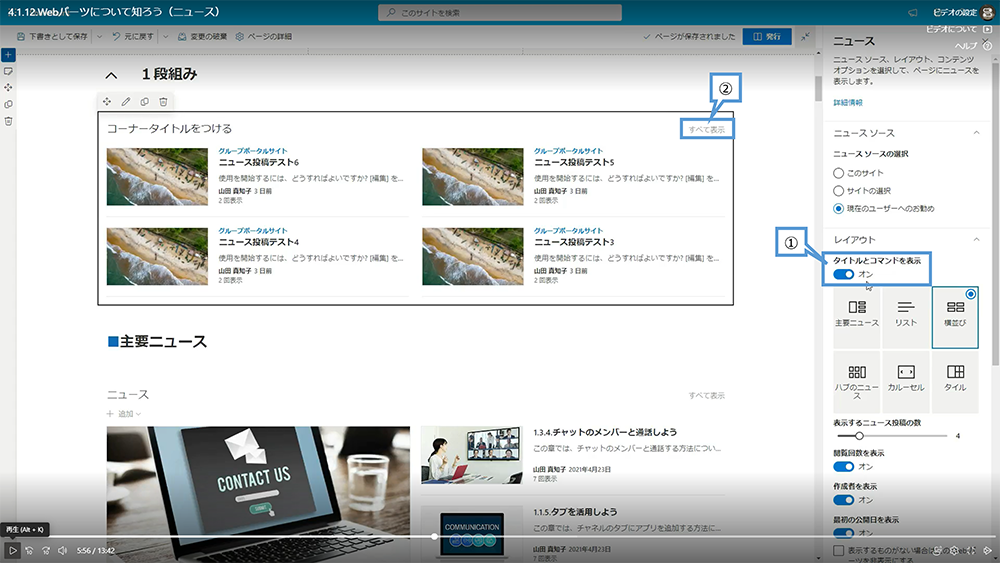1000x563 pixels.
Task: Click 変更の破棄 in the command bar
Action: point(201,37)
